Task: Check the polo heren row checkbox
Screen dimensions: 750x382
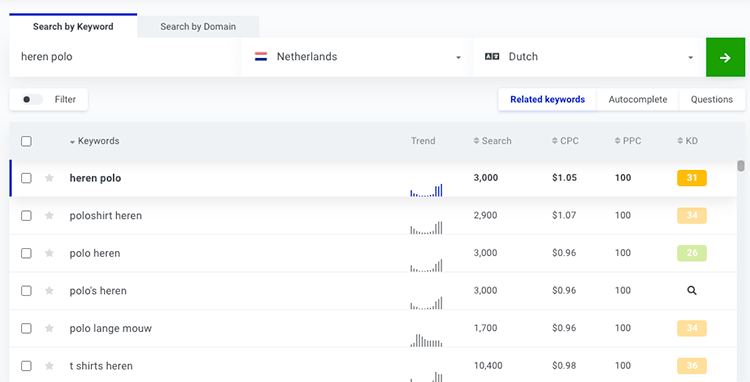Action: point(26,253)
